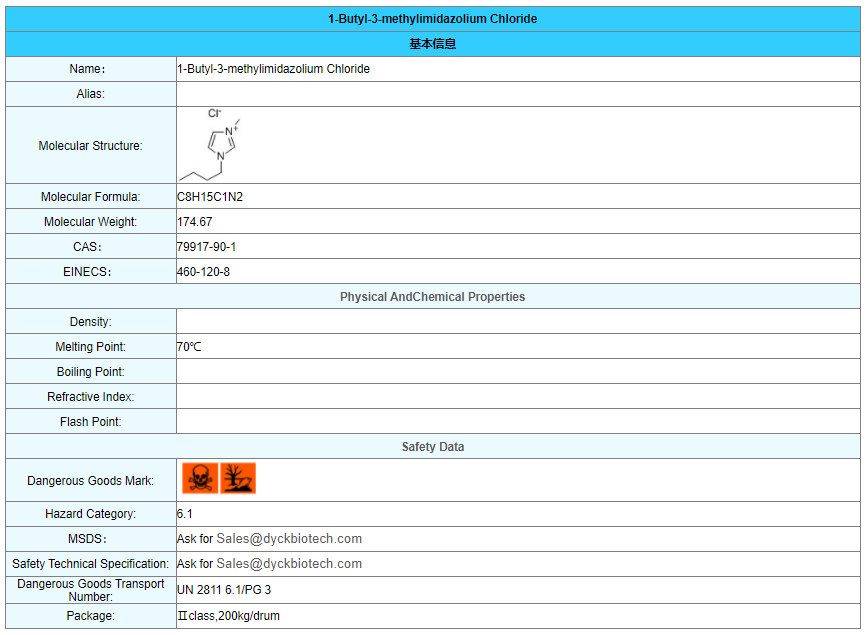Click the Physical AndChemical Properties section header
867x635 pixels.
(432, 297)
